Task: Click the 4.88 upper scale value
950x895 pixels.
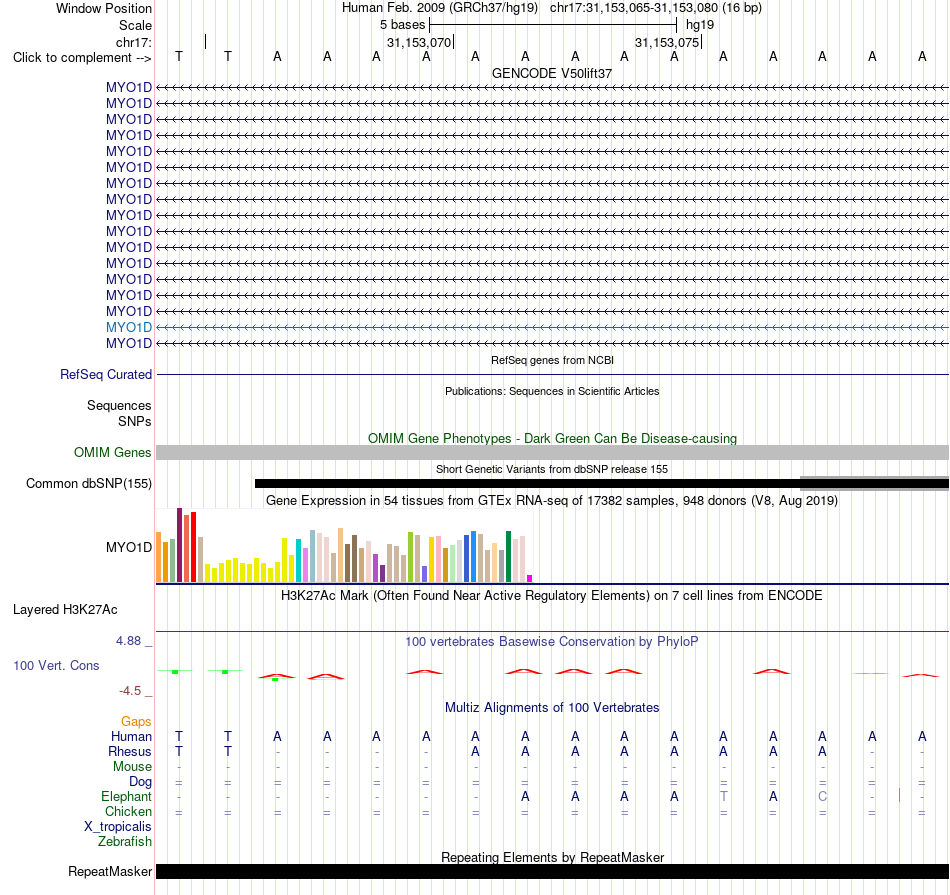Action: [x=128, y=640]
